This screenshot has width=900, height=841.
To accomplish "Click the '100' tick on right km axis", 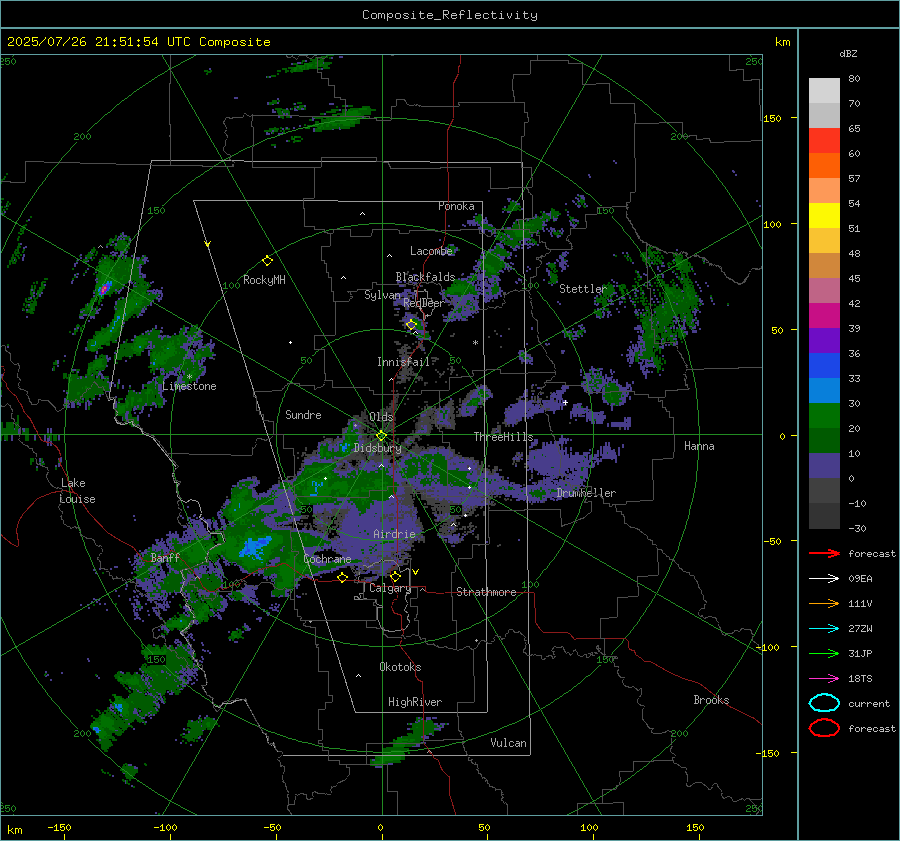I will coord(773,224).
